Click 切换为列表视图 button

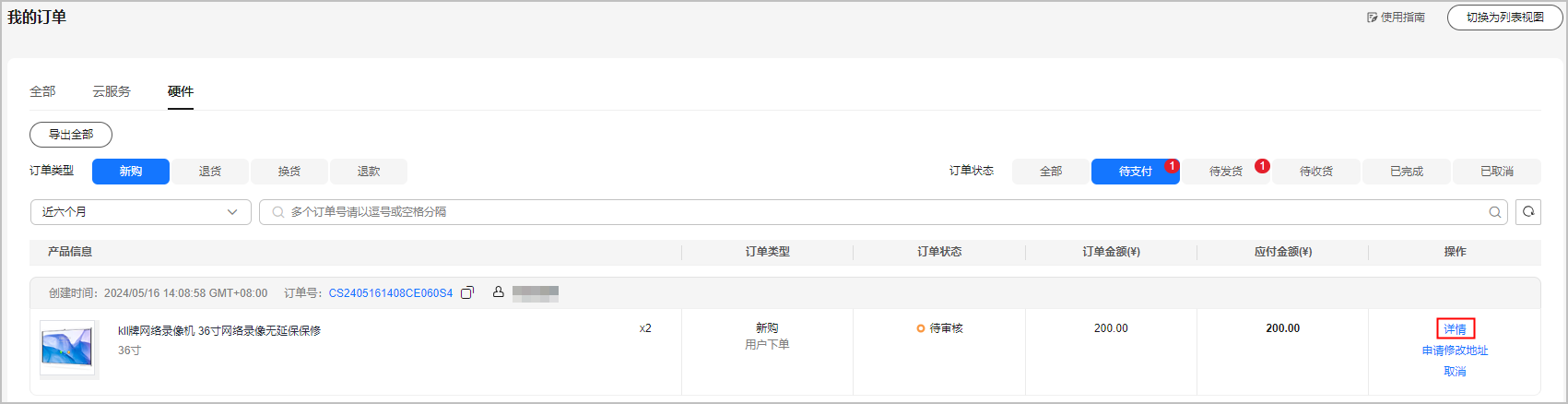1504,18
